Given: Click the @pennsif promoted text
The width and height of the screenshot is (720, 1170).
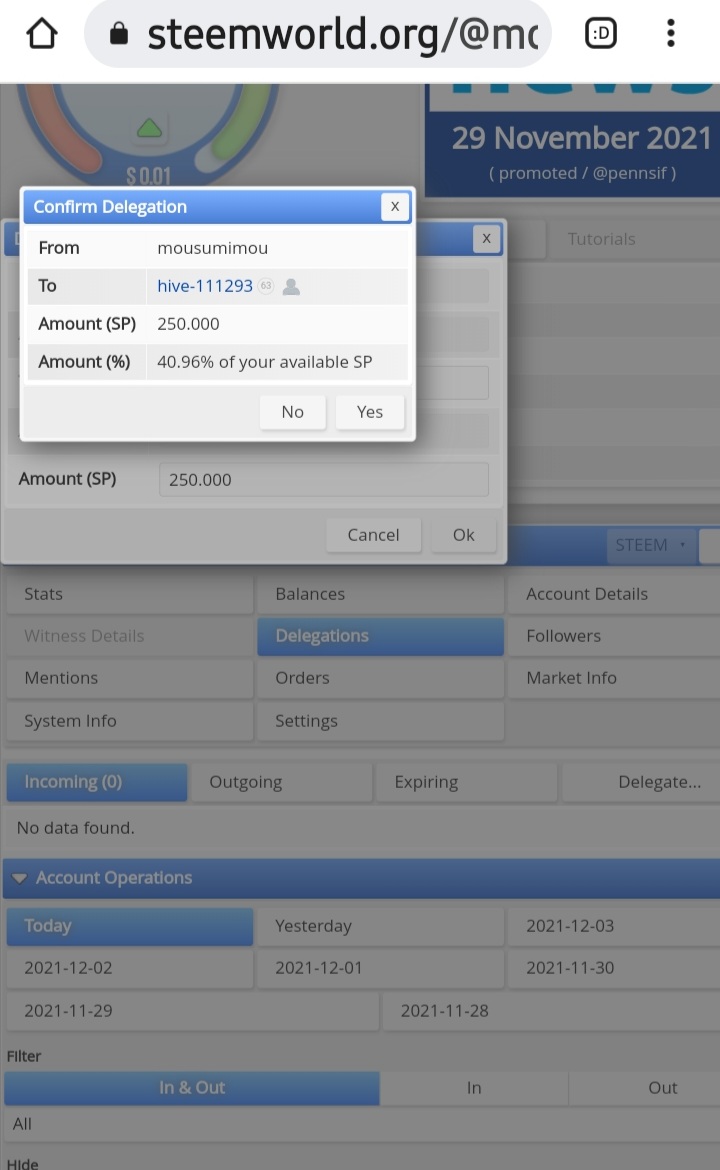Looking at the screenshot, I should tap(582, 173).
